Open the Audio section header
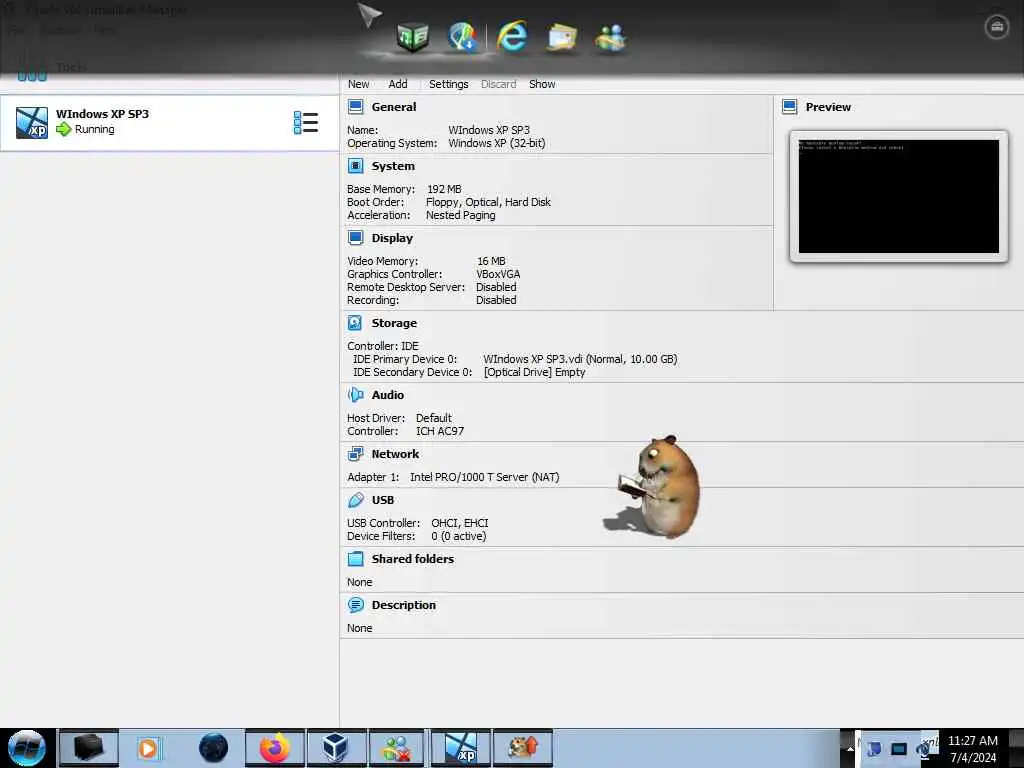The width and height of the screenshot is (1024, 768). [x=388, y=395]
